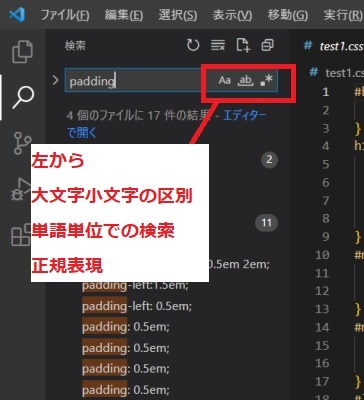Viewport: 364px width, 400px height.
Task: Click line number 1 in editor
Action: [326, 92]
